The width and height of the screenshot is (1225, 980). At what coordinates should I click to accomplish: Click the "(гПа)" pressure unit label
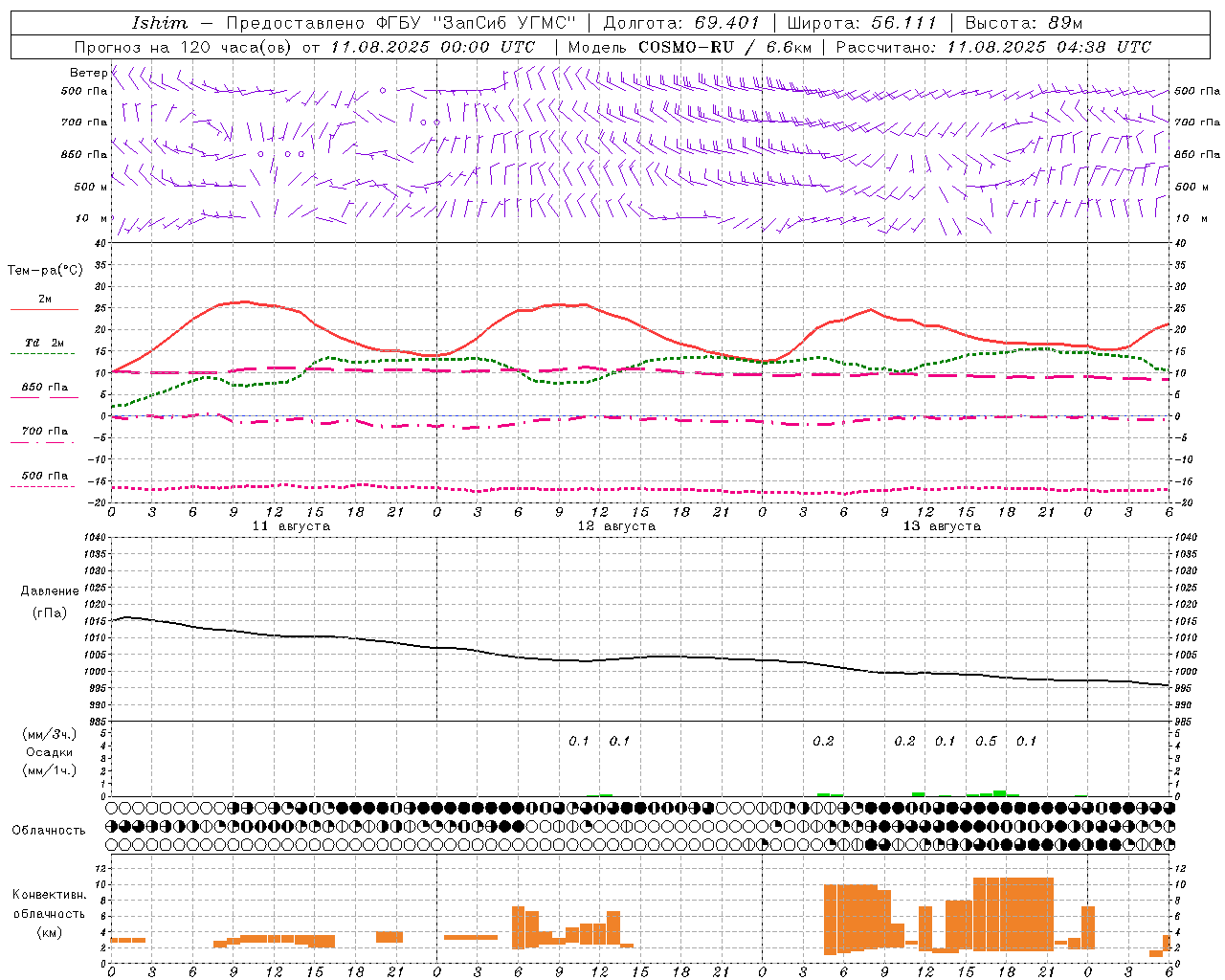tap(50, 613)
